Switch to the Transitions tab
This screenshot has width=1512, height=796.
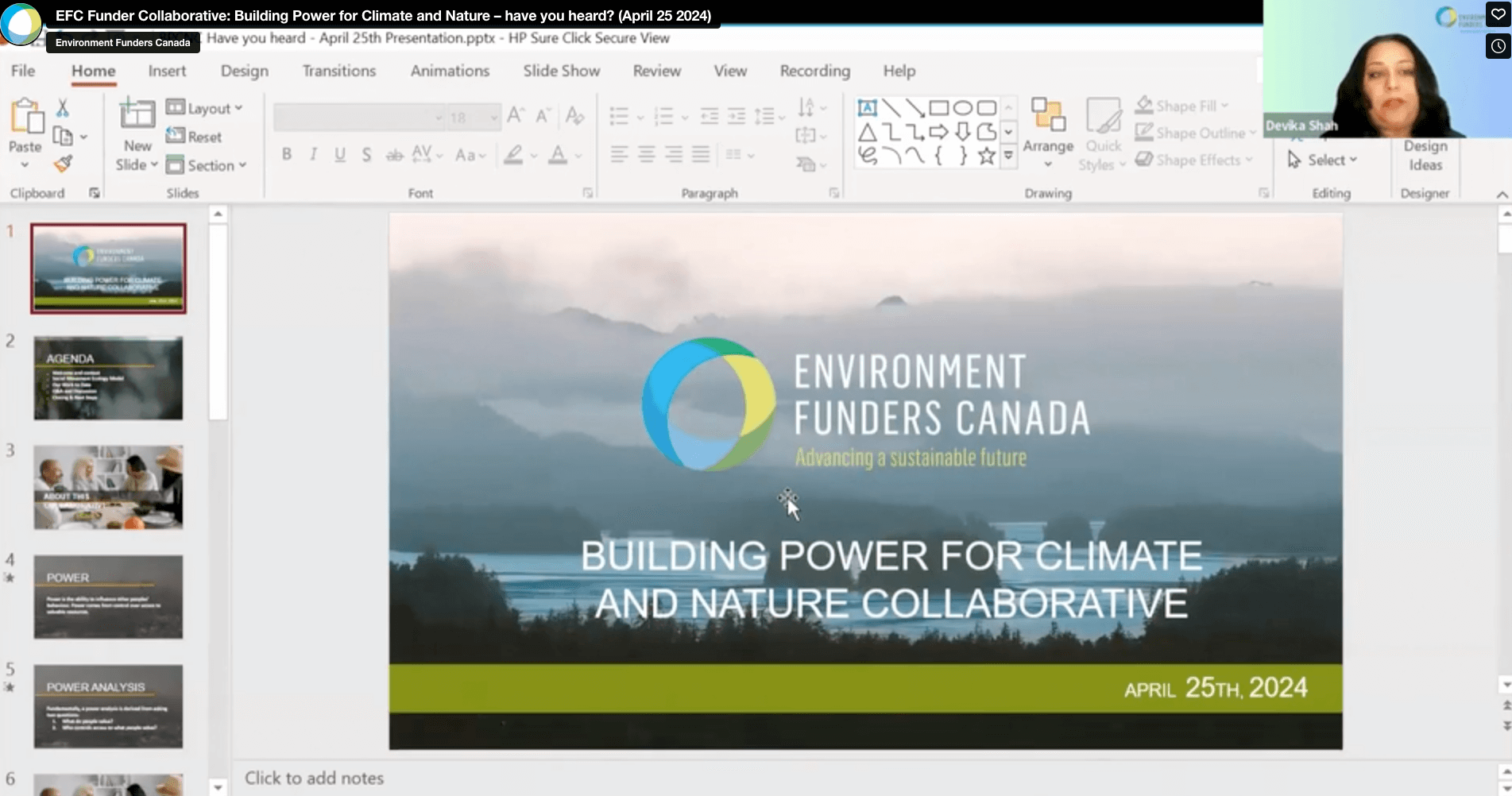coord(338,71)
